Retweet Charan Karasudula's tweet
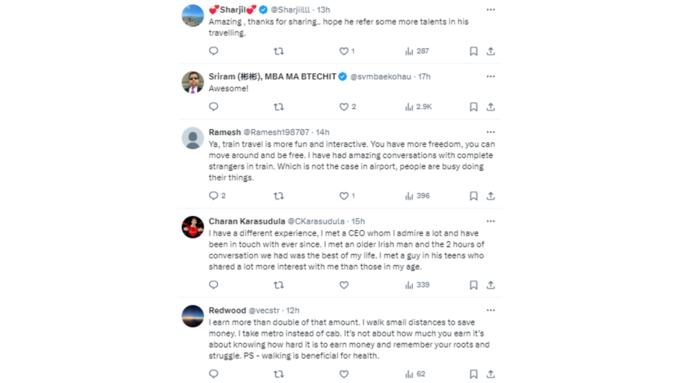The image size is (680, 383). pos(279,285)
